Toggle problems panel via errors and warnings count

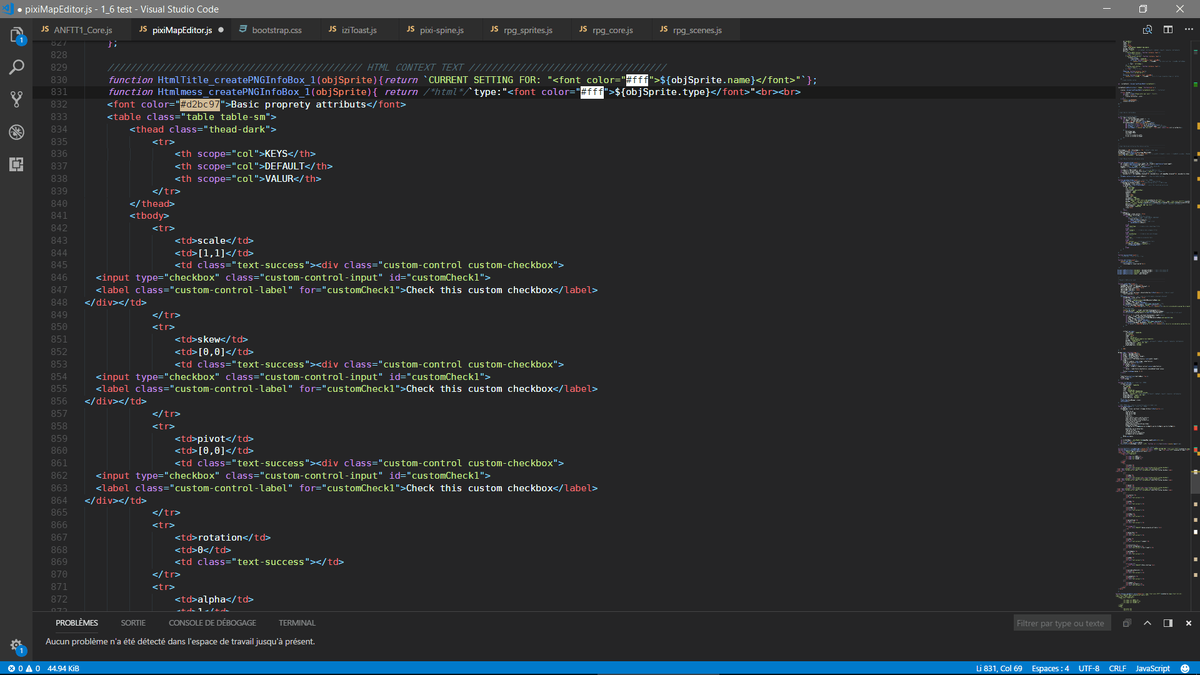click(23, 668)
